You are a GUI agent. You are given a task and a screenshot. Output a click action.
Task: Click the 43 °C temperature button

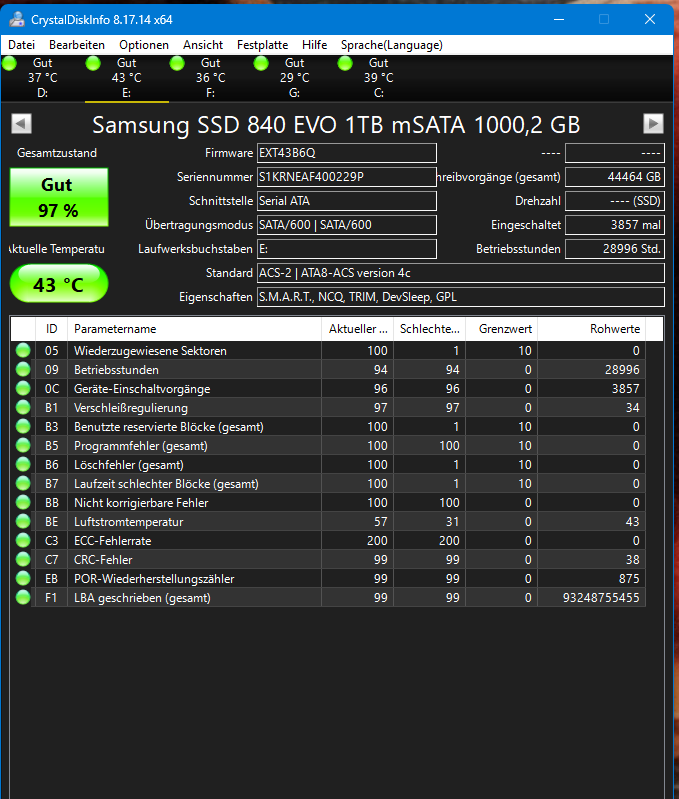point(59,283)
